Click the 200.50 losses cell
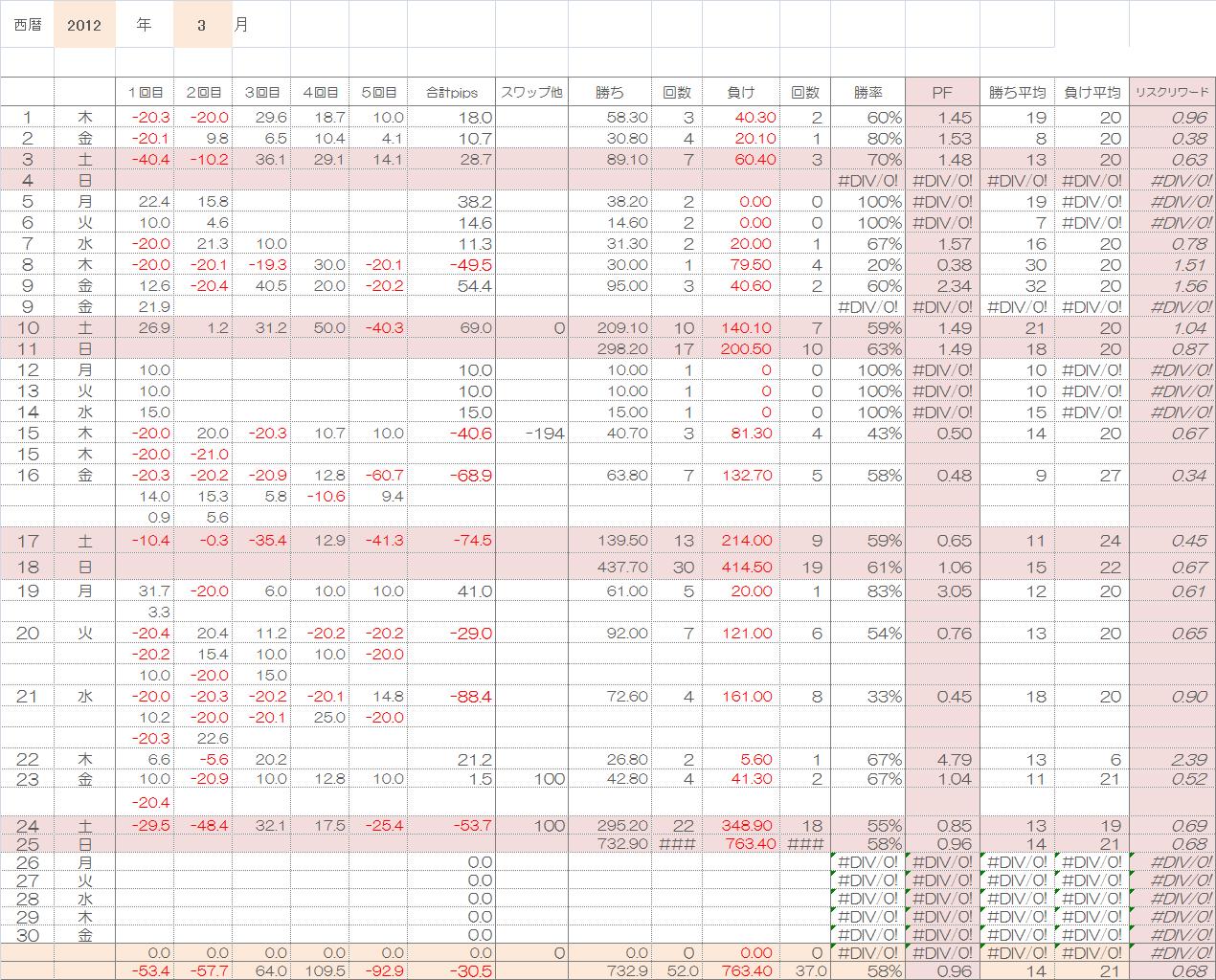Image resolution: width=1216 pixels, height=980 pixels. click(x=740, y=348)
